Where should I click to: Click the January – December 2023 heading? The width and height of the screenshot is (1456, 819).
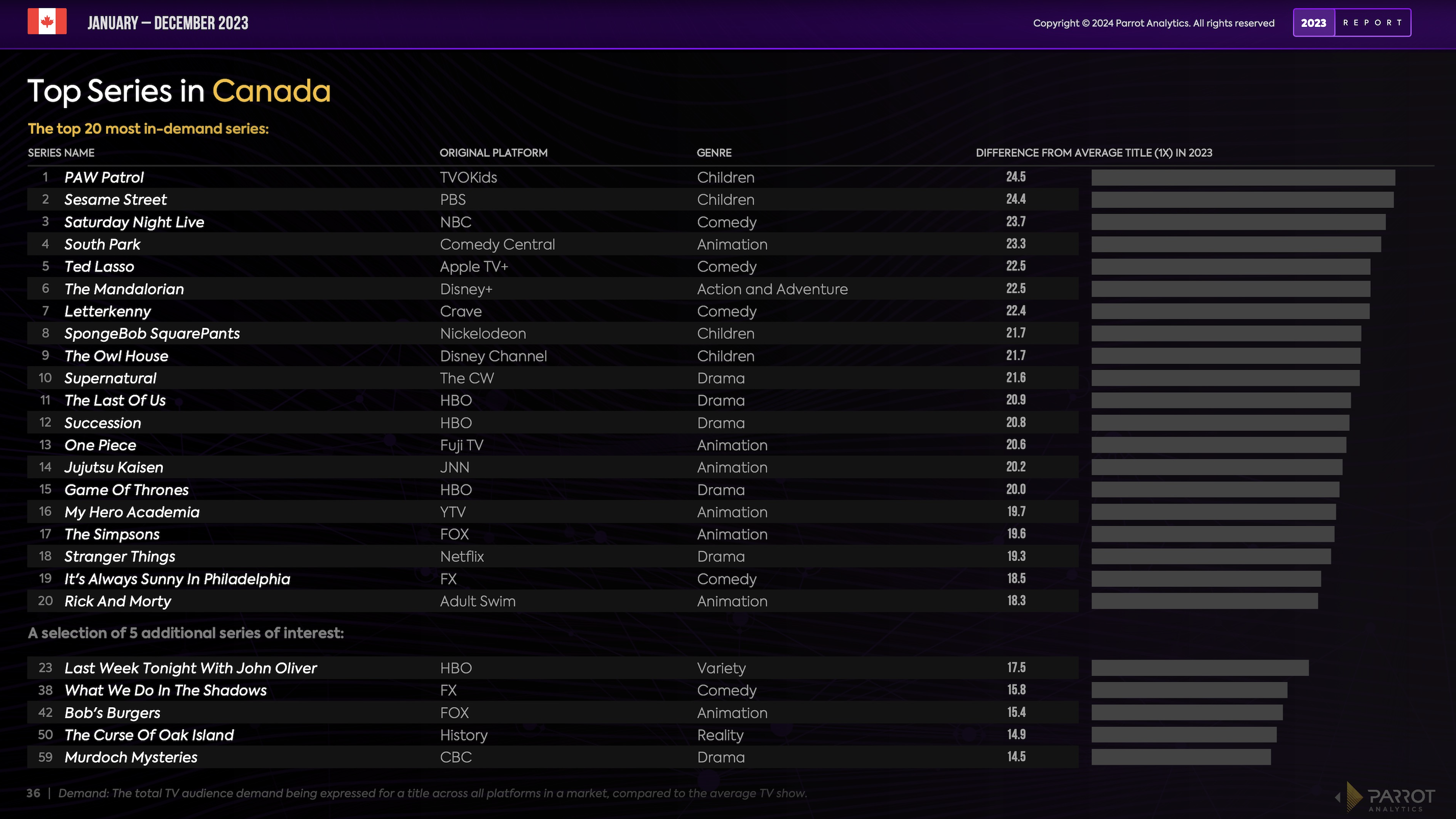click(x=168, y=23)
